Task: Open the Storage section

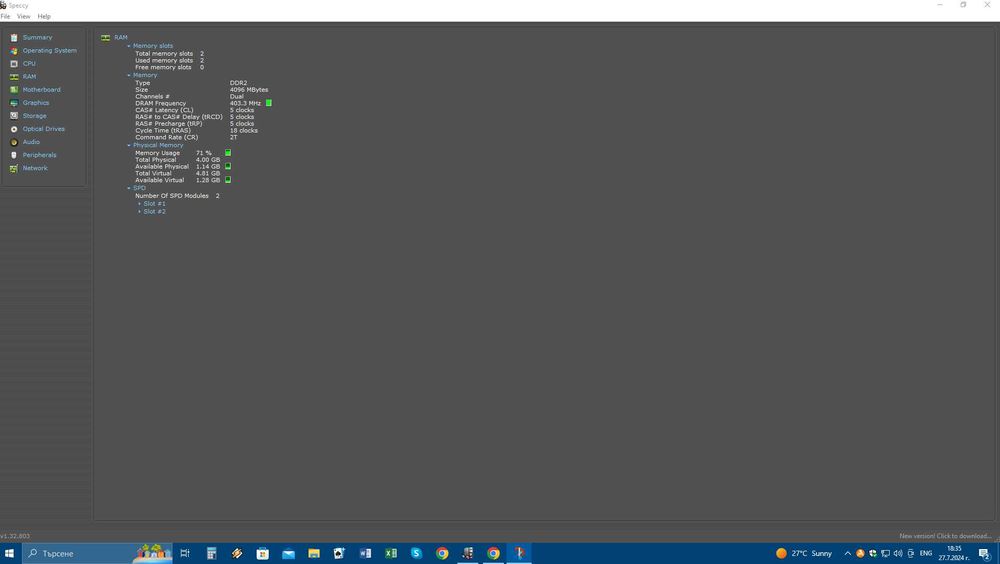Action: click(34, 116)
